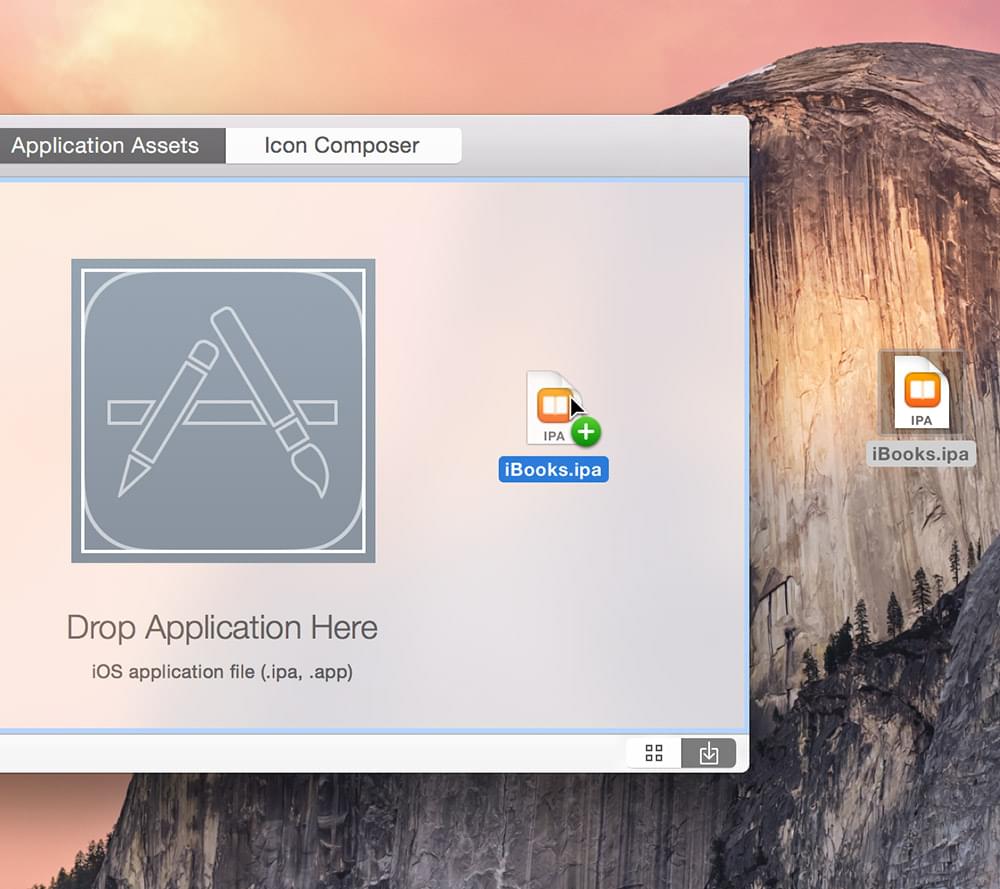Click the iOS application file hint text
Screen dimensions: 1000x889
point(222,672)
